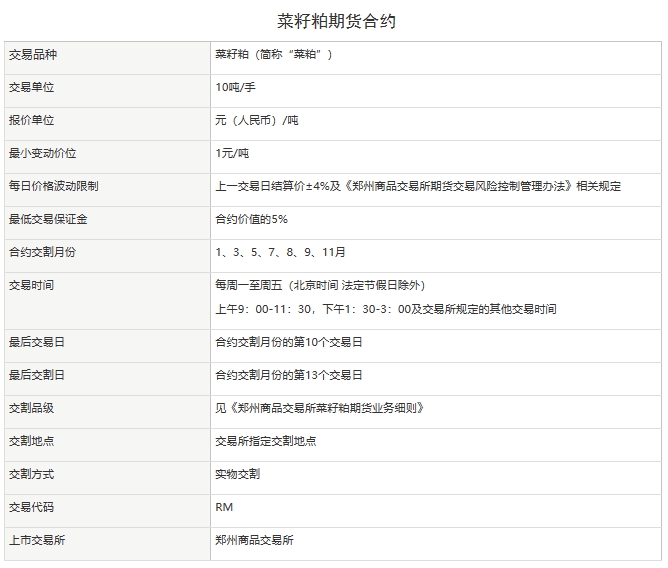The width and height of the screenshot is (668, 568).
Task: Select the 元（人民币）/吨 cell
Action: point(256,120)
